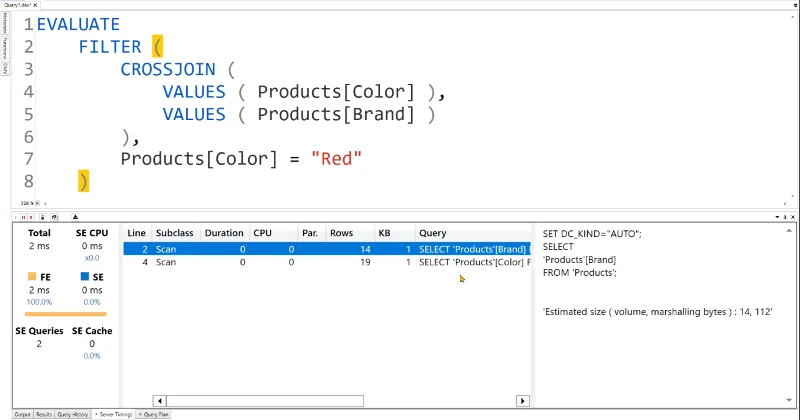
Task: Switch to the Results tab
Action: 44,414
